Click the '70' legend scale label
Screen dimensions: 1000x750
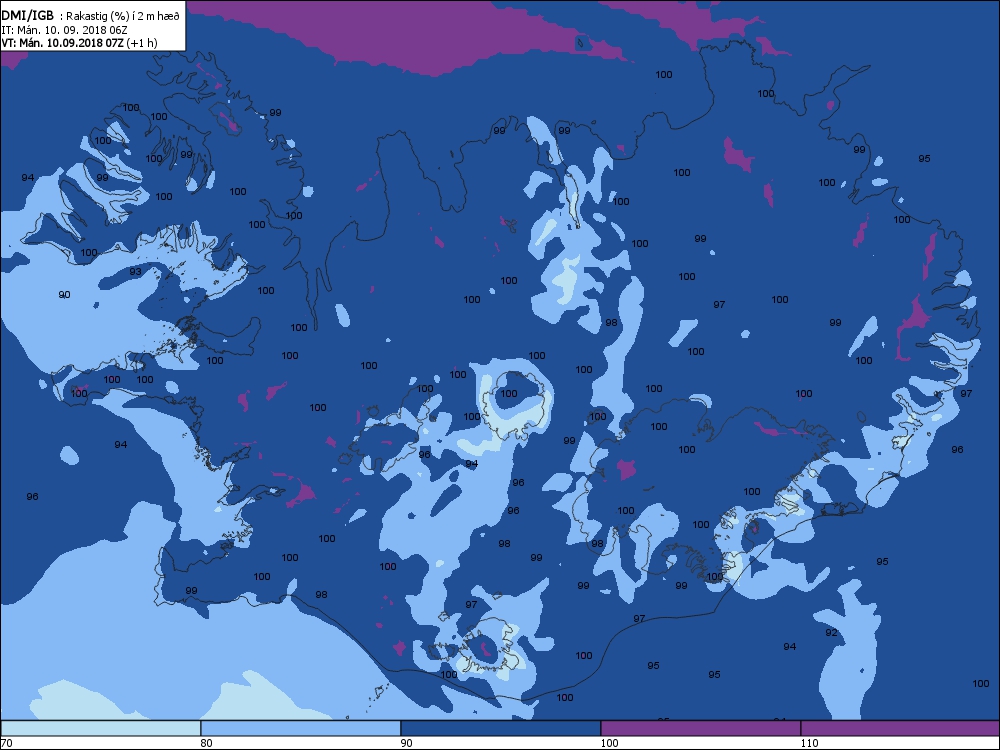pos(6,742)
